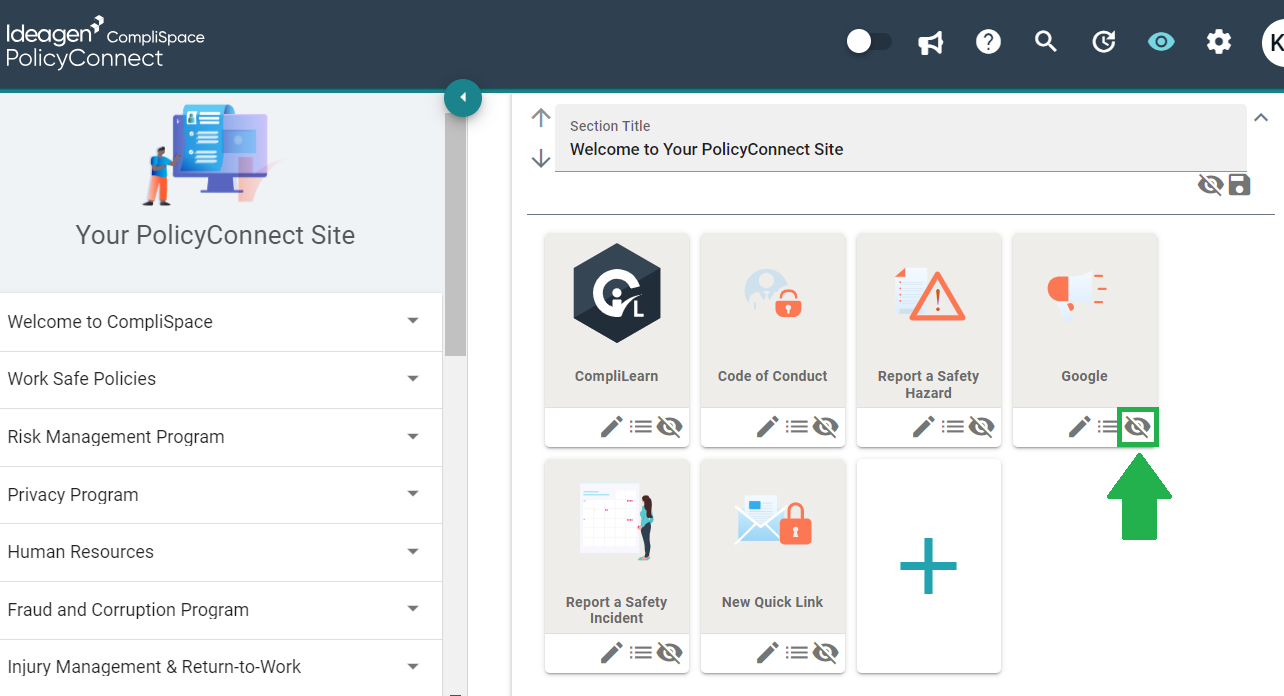This screenshot has height=696, width=1284.
Task: Expand Injury Management & Return-to-Work dropdown arrow
Action: 413,667
